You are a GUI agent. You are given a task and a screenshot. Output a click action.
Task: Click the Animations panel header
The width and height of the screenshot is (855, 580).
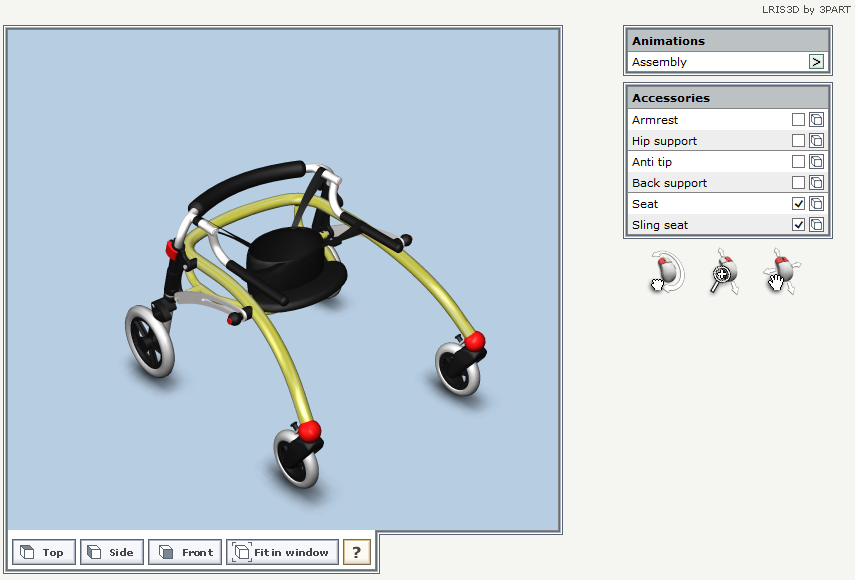[x=727, y=41]
